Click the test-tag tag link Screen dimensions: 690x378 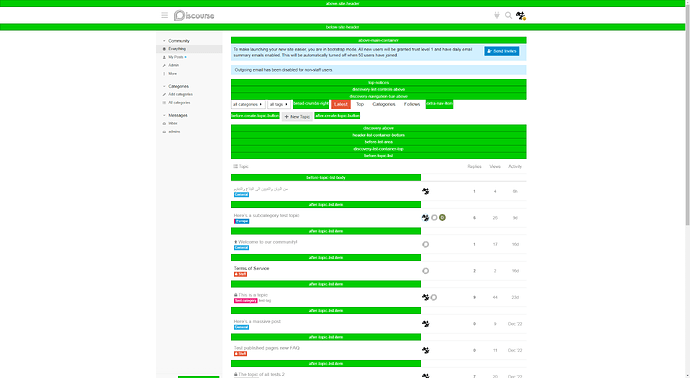pos(265,301)
